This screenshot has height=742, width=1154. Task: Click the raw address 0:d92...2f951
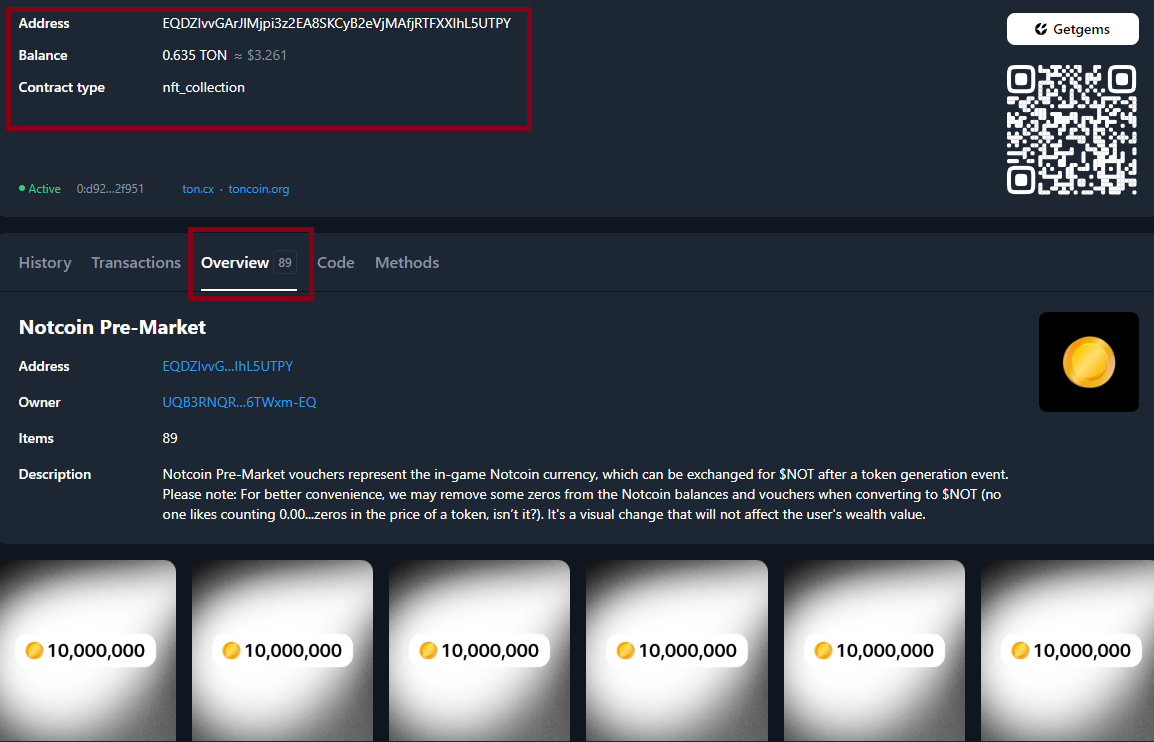pos(110,189)
